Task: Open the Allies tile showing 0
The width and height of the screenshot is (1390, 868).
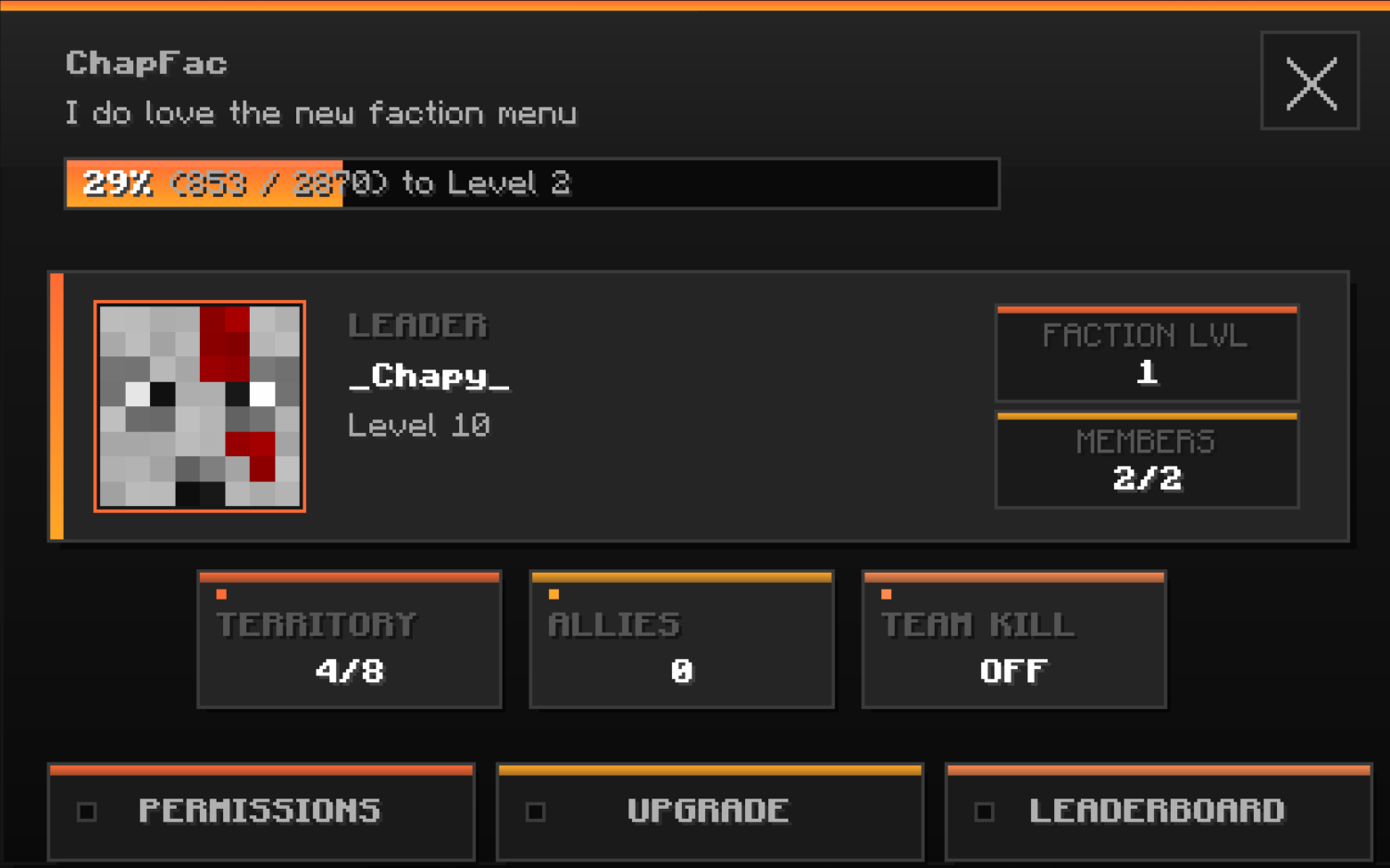Action: coord(682,639)
